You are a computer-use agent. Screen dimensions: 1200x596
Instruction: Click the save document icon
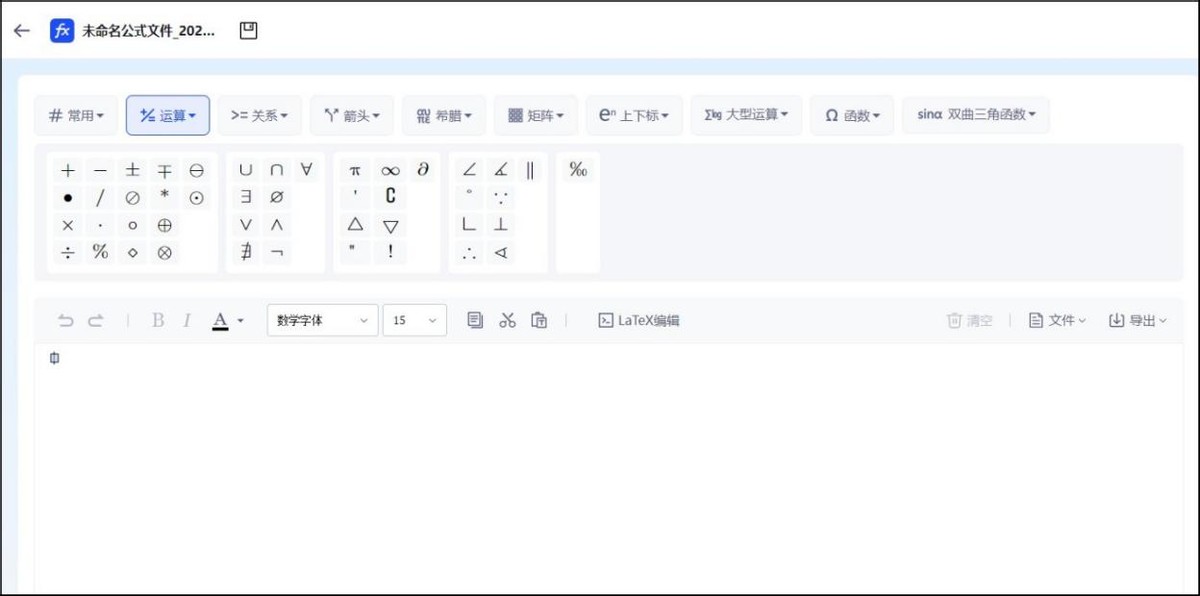click(246, 30)
